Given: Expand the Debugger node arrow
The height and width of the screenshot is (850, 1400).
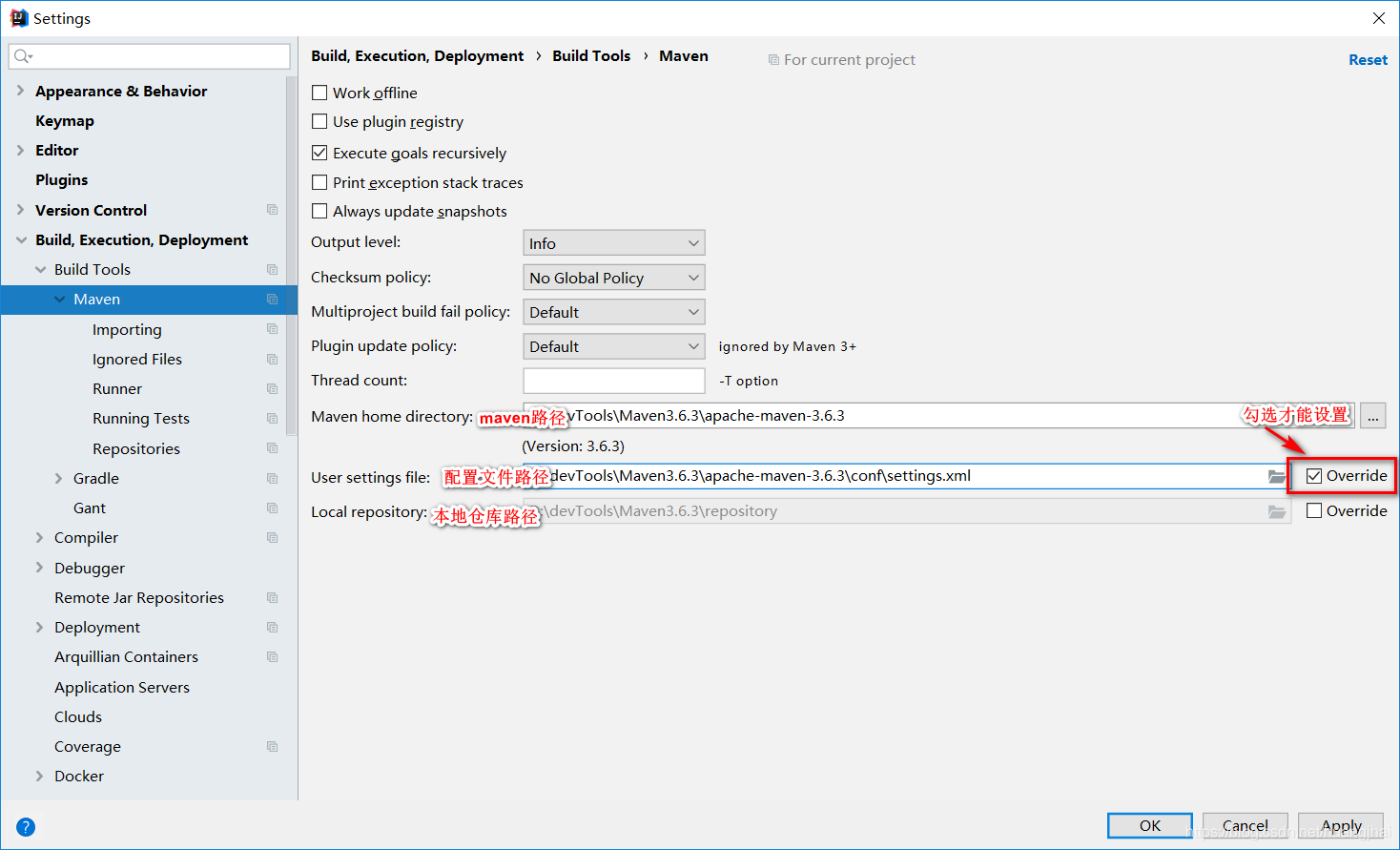Looking at the screenshot, I should point(39,567).
